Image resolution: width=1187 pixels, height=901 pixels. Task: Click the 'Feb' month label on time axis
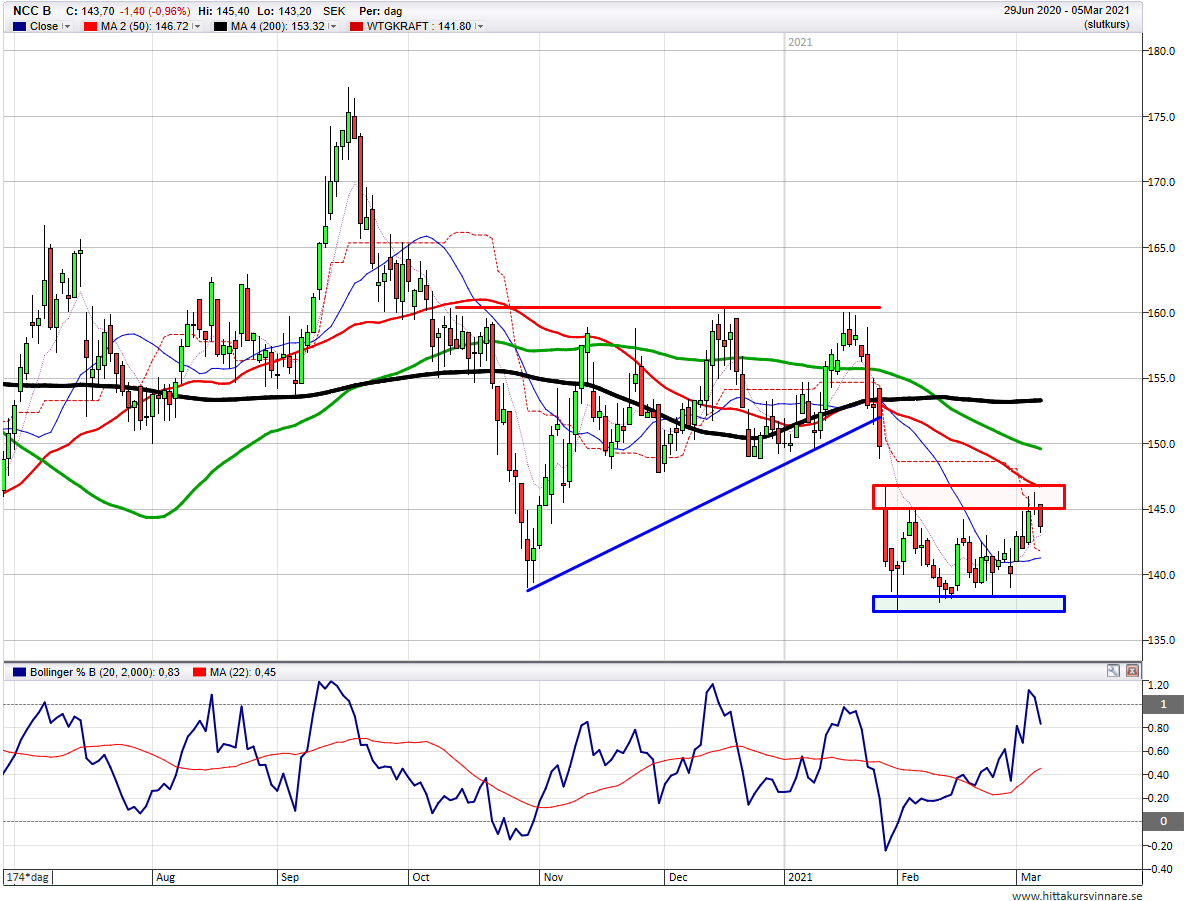tap(910, 877)
